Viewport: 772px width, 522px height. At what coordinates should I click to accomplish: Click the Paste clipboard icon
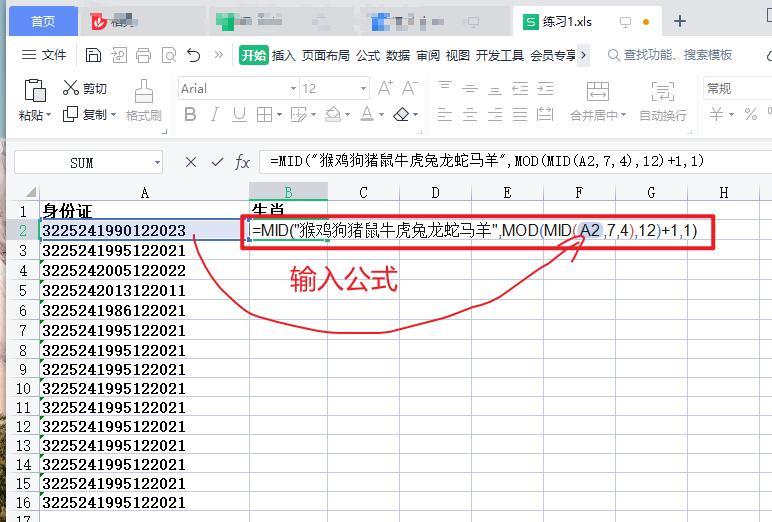point(35,90)
